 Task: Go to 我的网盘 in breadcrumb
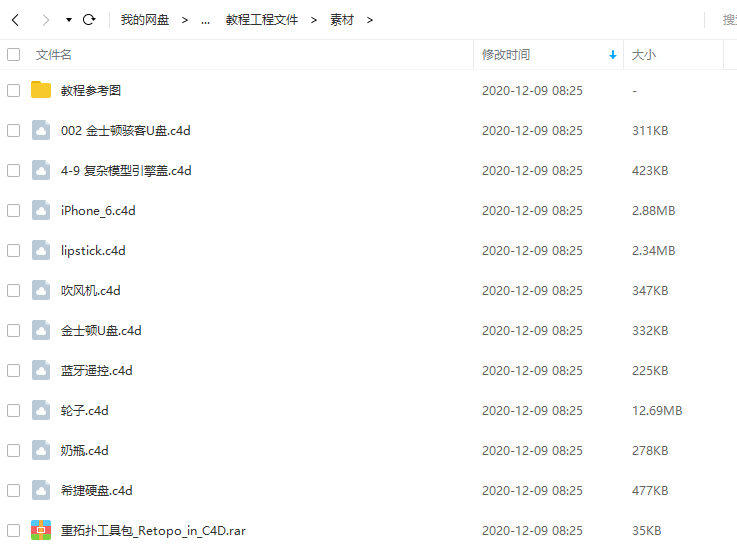(145, 20)
